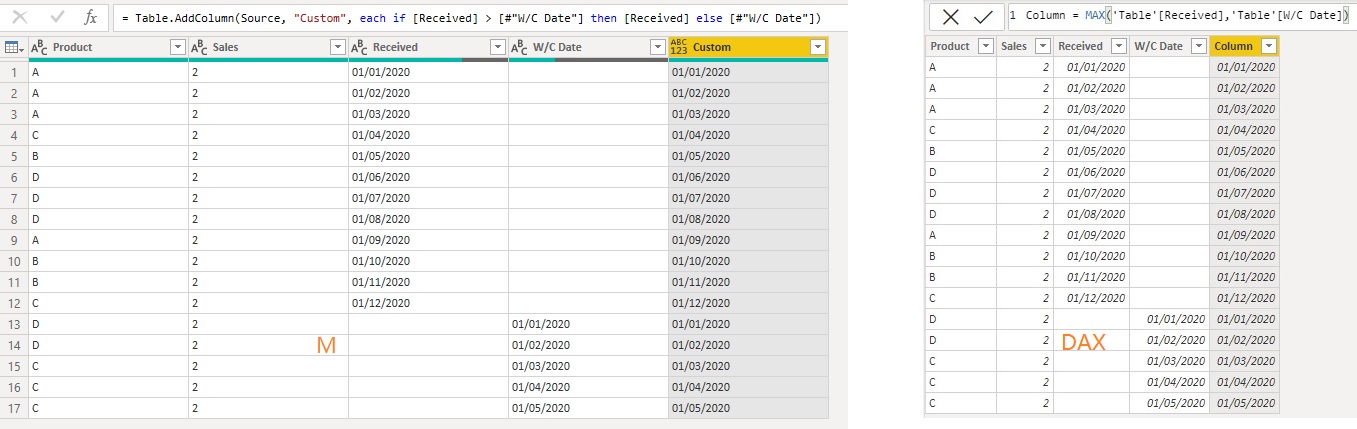Change the Custom column ABC123 type icon

tap(680, 47)
